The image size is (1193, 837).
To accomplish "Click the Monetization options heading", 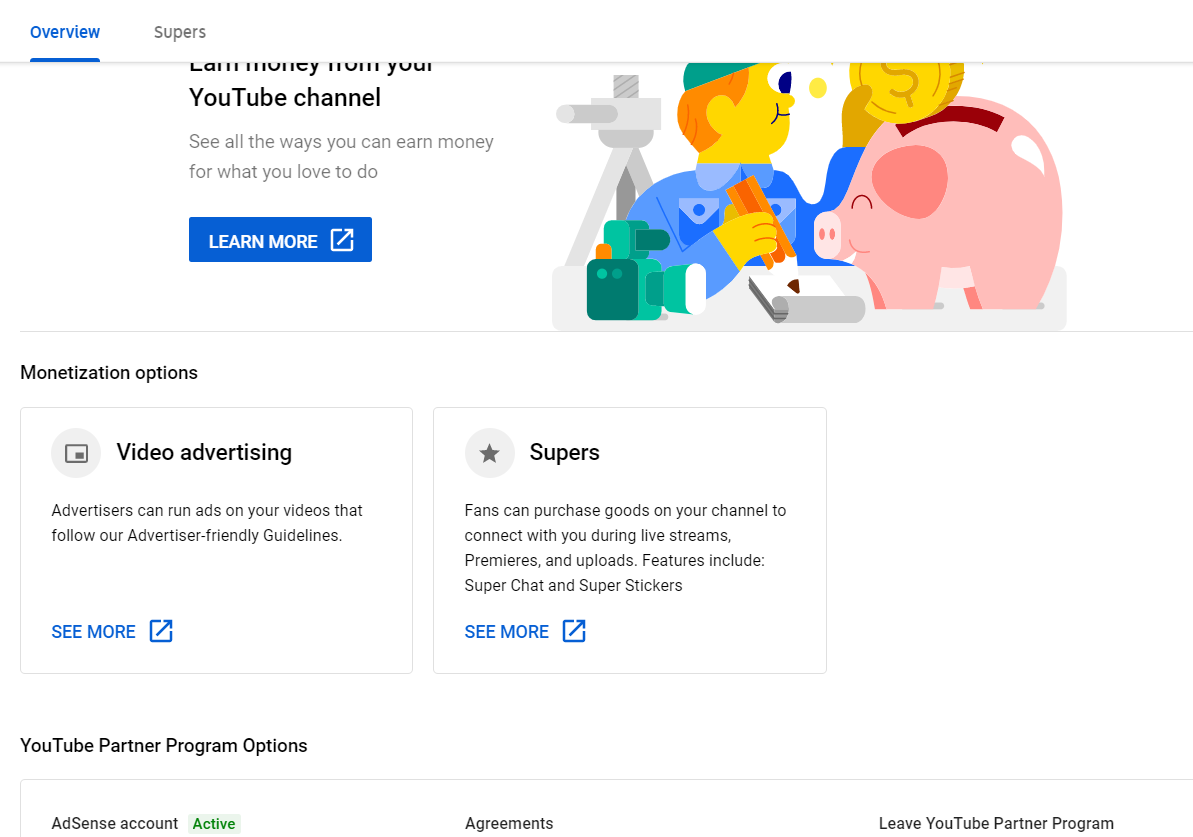I will click(109, 373).
